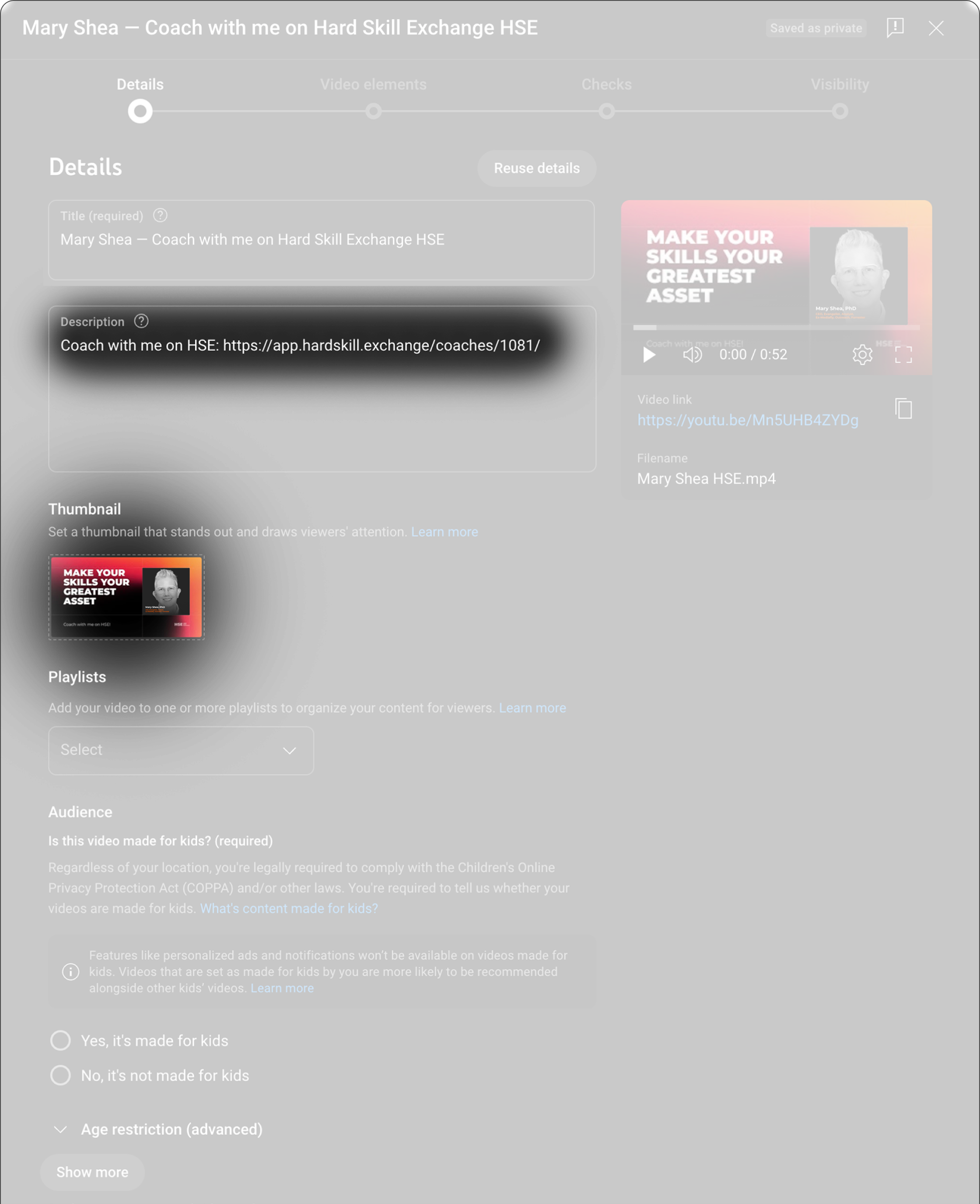Open the youtu.be video link
This screenshot has height=1204, width=980.
pyautogui.click(x=747, y=420)
